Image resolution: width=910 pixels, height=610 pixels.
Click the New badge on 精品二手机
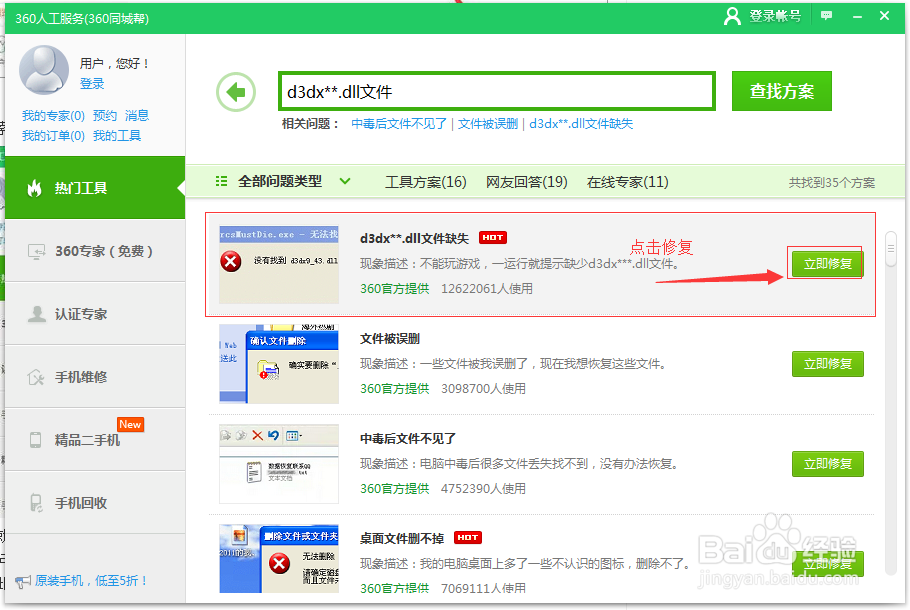click(130, 424)
